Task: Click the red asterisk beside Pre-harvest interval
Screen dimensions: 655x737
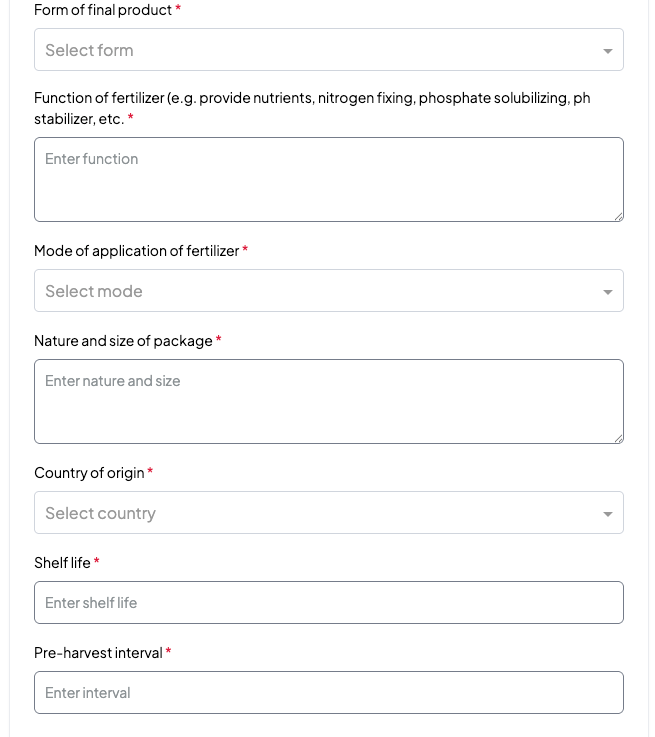Action: tap(168, 651)
